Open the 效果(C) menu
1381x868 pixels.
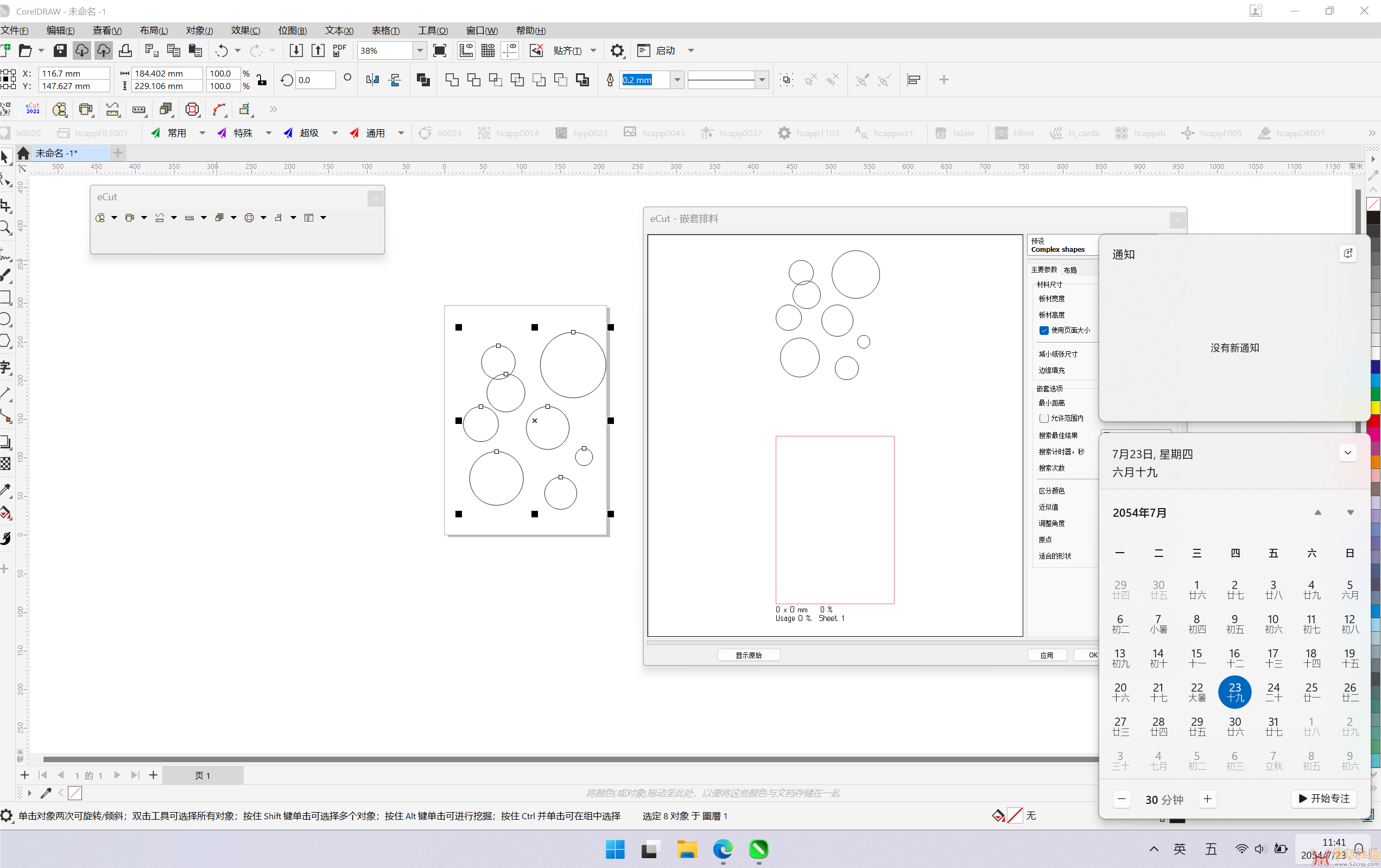[245, 30]
